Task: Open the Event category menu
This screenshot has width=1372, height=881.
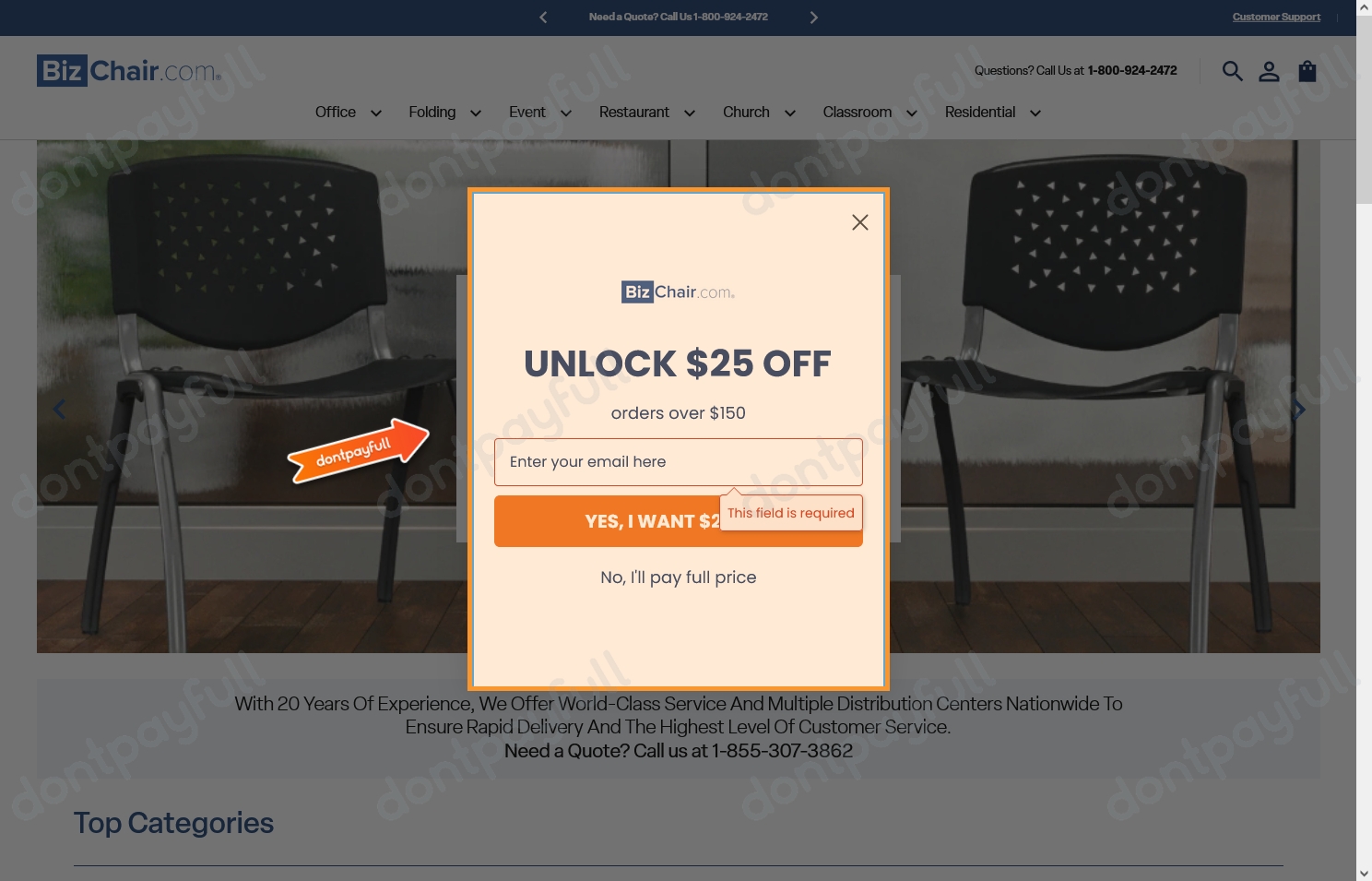Action: [x=526, y=112]
